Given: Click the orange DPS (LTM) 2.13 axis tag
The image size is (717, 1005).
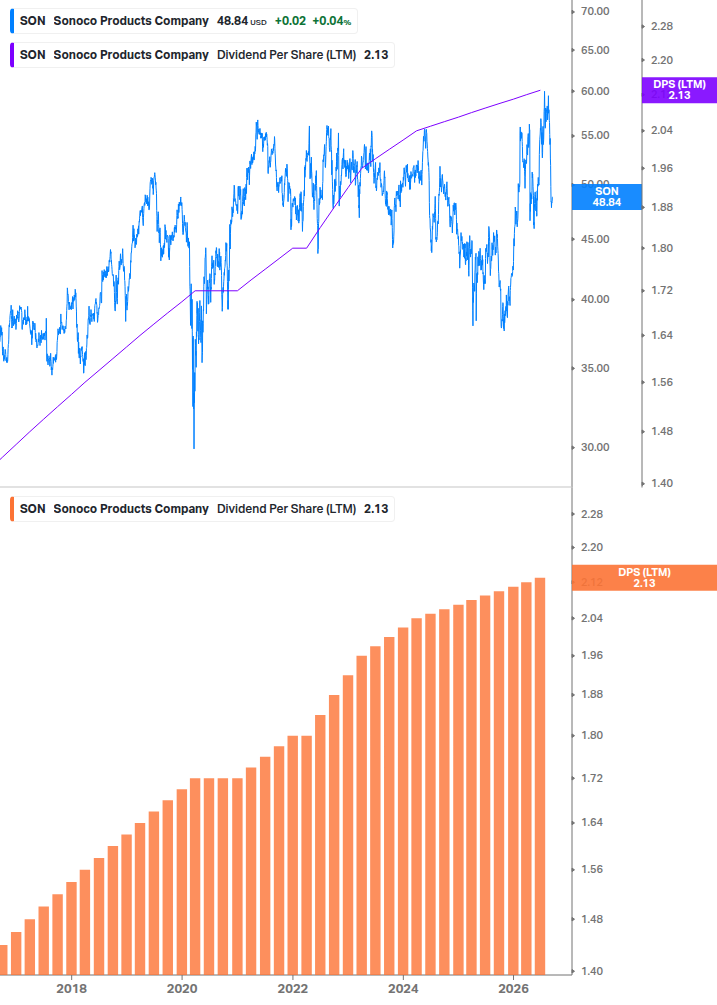Looking at the screenshot, I should (x=644, y=577).
